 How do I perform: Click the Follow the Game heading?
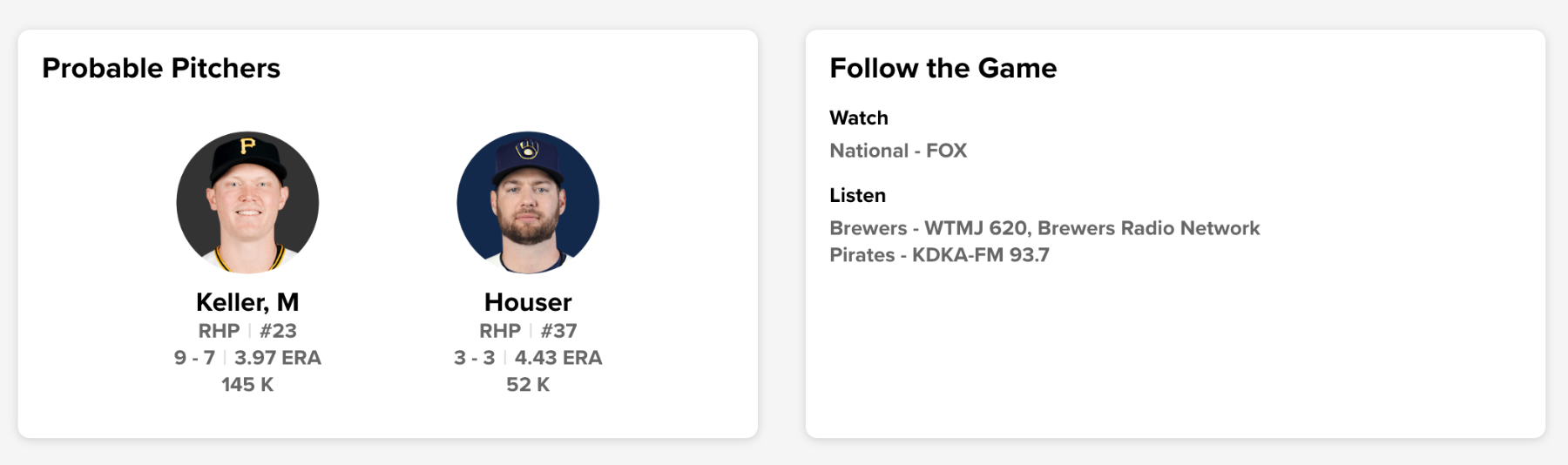click(x=943, y=68)
